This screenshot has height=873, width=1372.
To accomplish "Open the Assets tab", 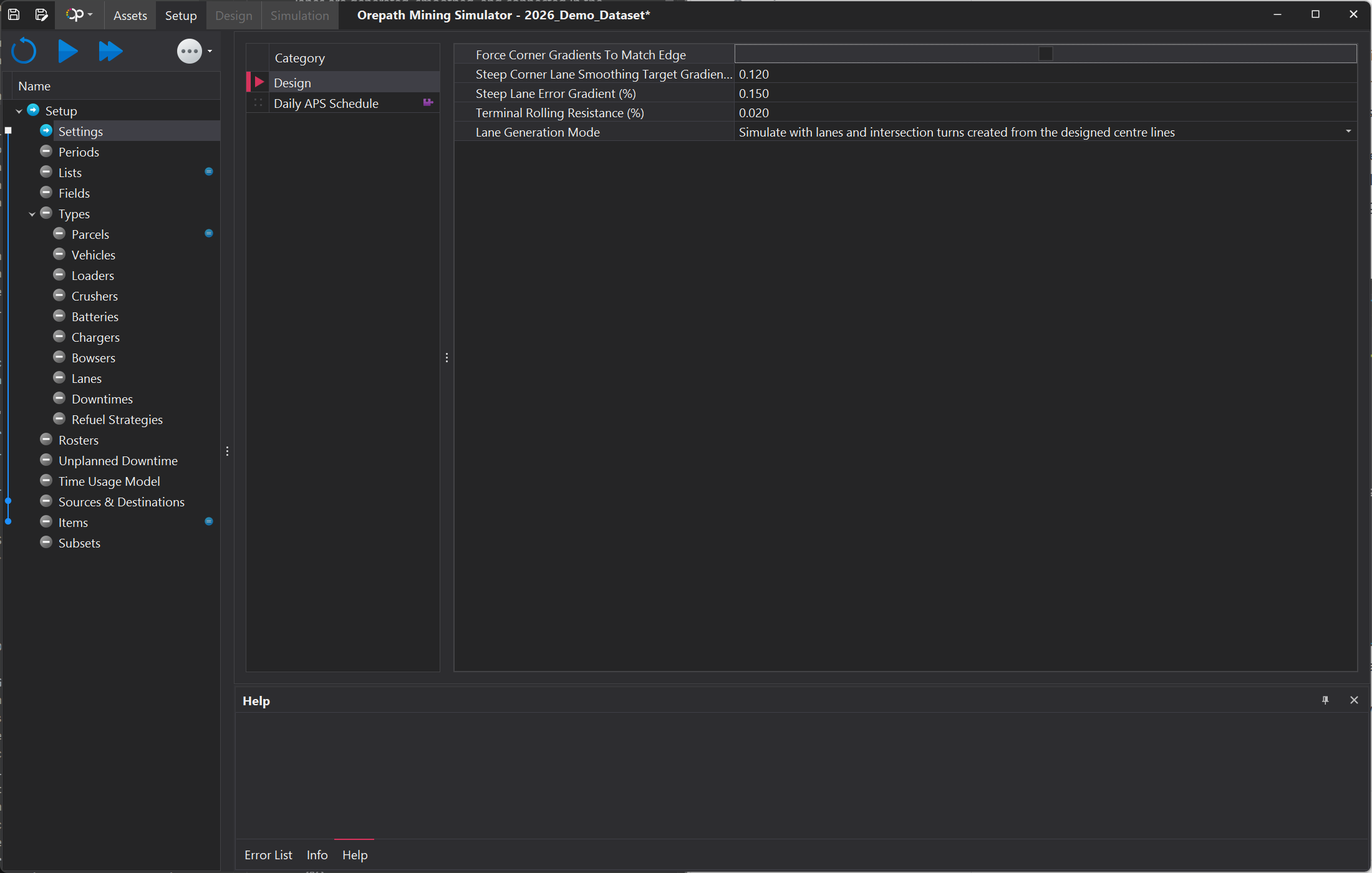I will pyautogui.click(x=130, y=16).
